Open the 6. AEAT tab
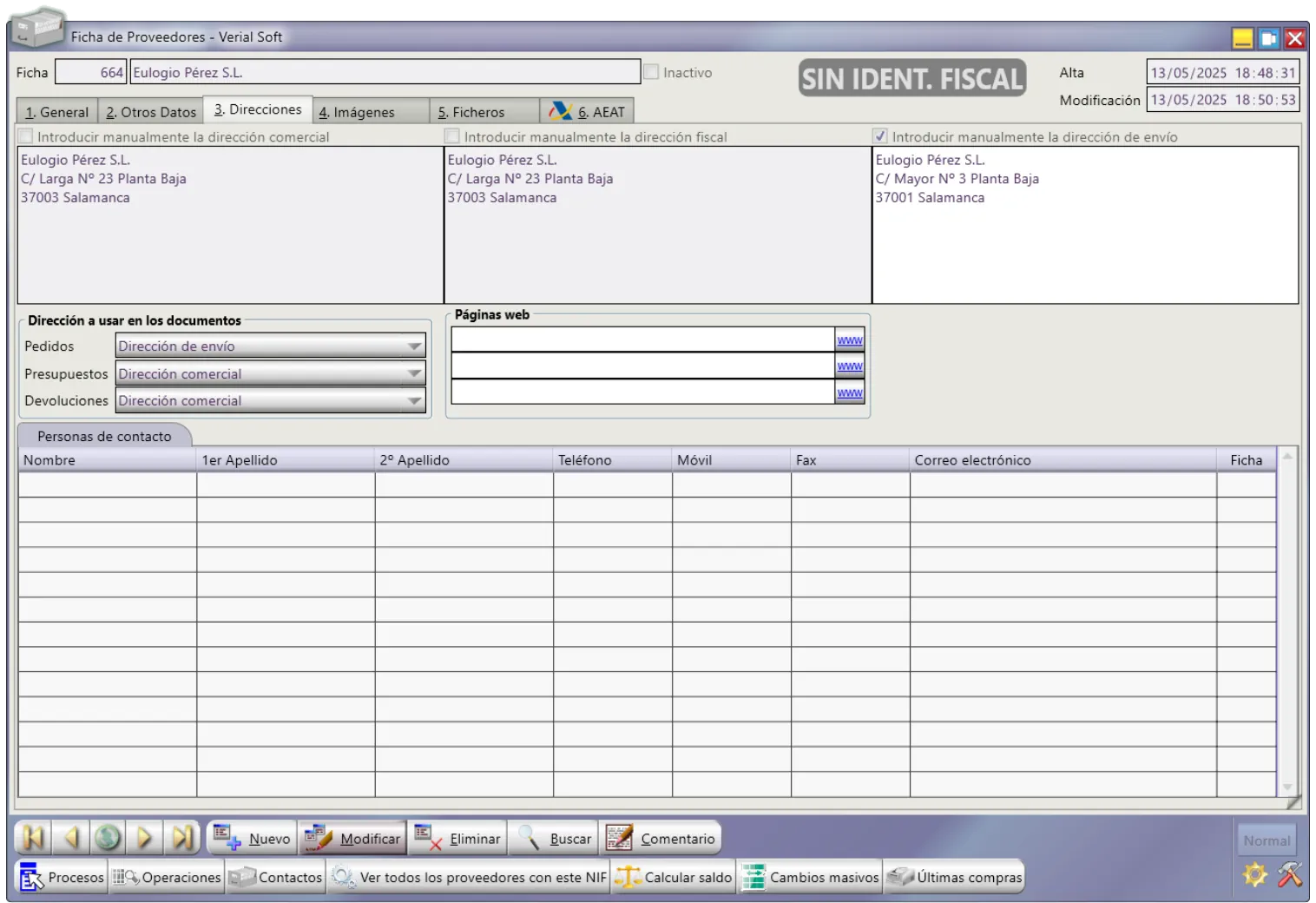This screenshot has height=903, width=1316. point(588,112)
